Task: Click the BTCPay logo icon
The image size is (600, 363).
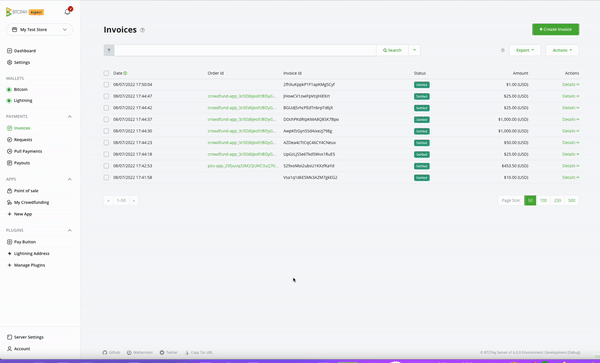Action: (x=9, y=12)
